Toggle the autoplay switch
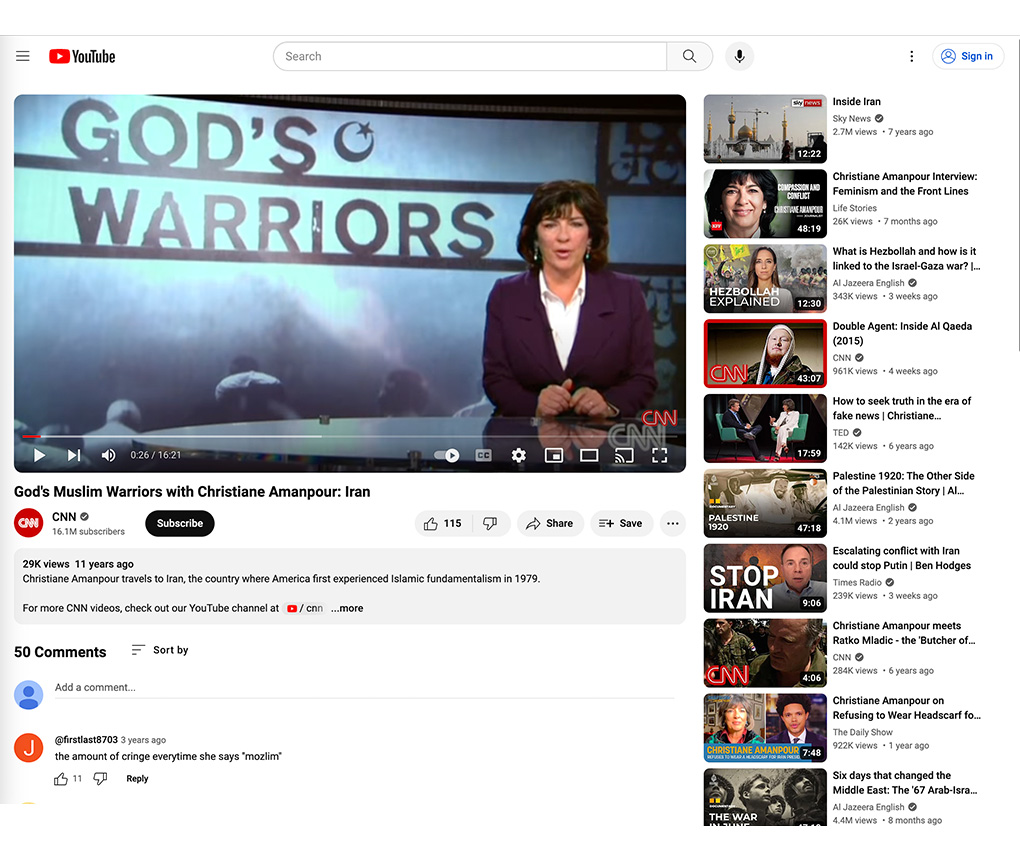 pos(447,455)
